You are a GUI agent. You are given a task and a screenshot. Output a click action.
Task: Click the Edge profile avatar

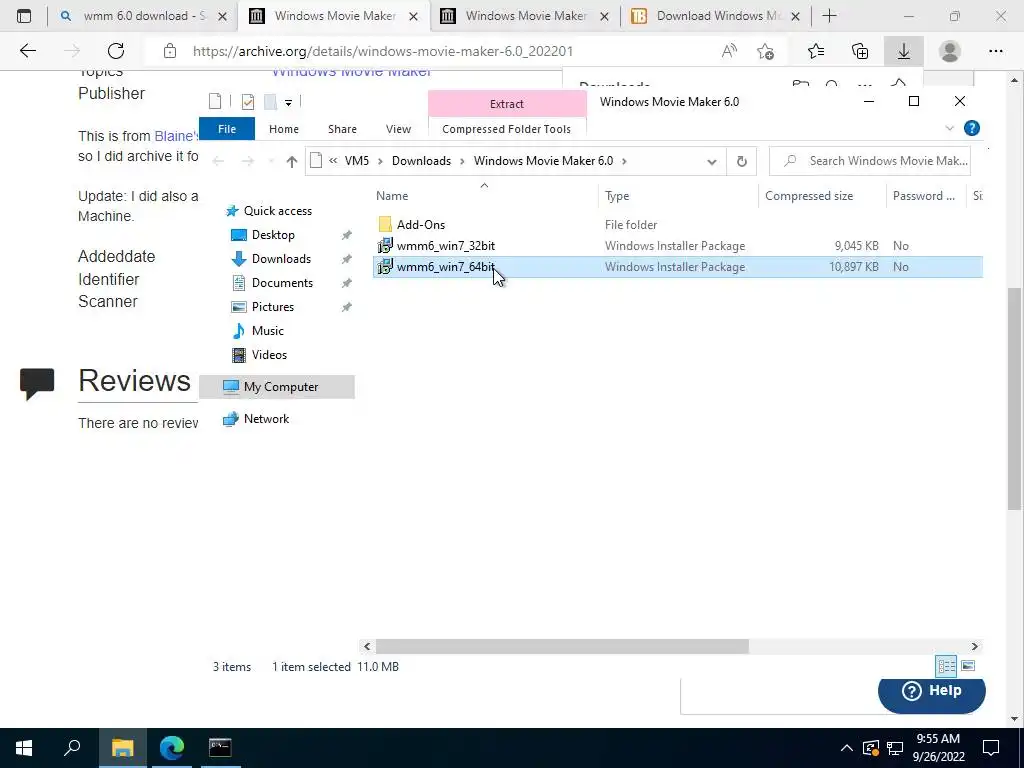(x=950, y=51)
